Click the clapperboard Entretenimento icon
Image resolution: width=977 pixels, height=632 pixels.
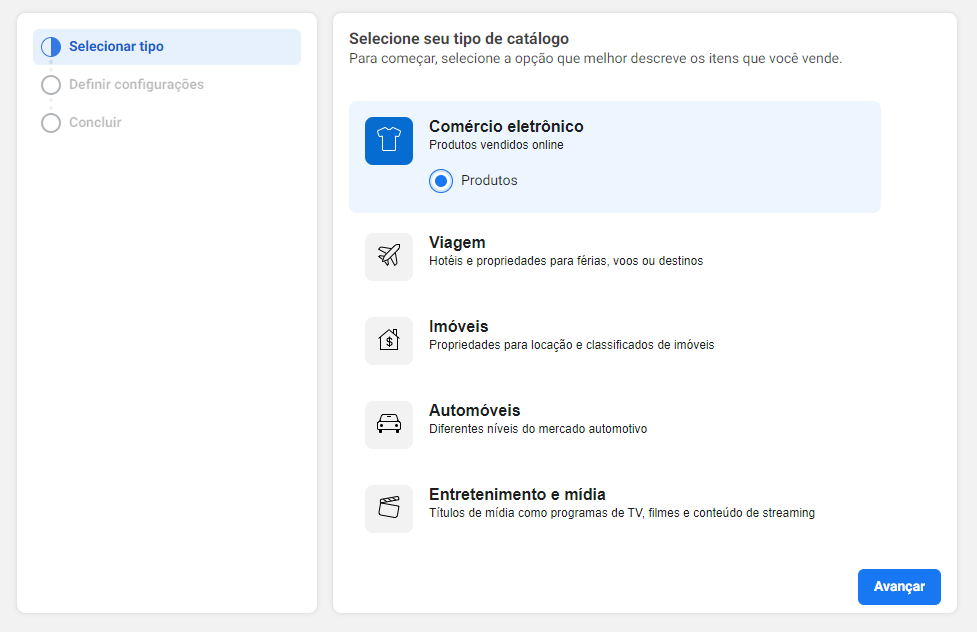coord(389,509)
